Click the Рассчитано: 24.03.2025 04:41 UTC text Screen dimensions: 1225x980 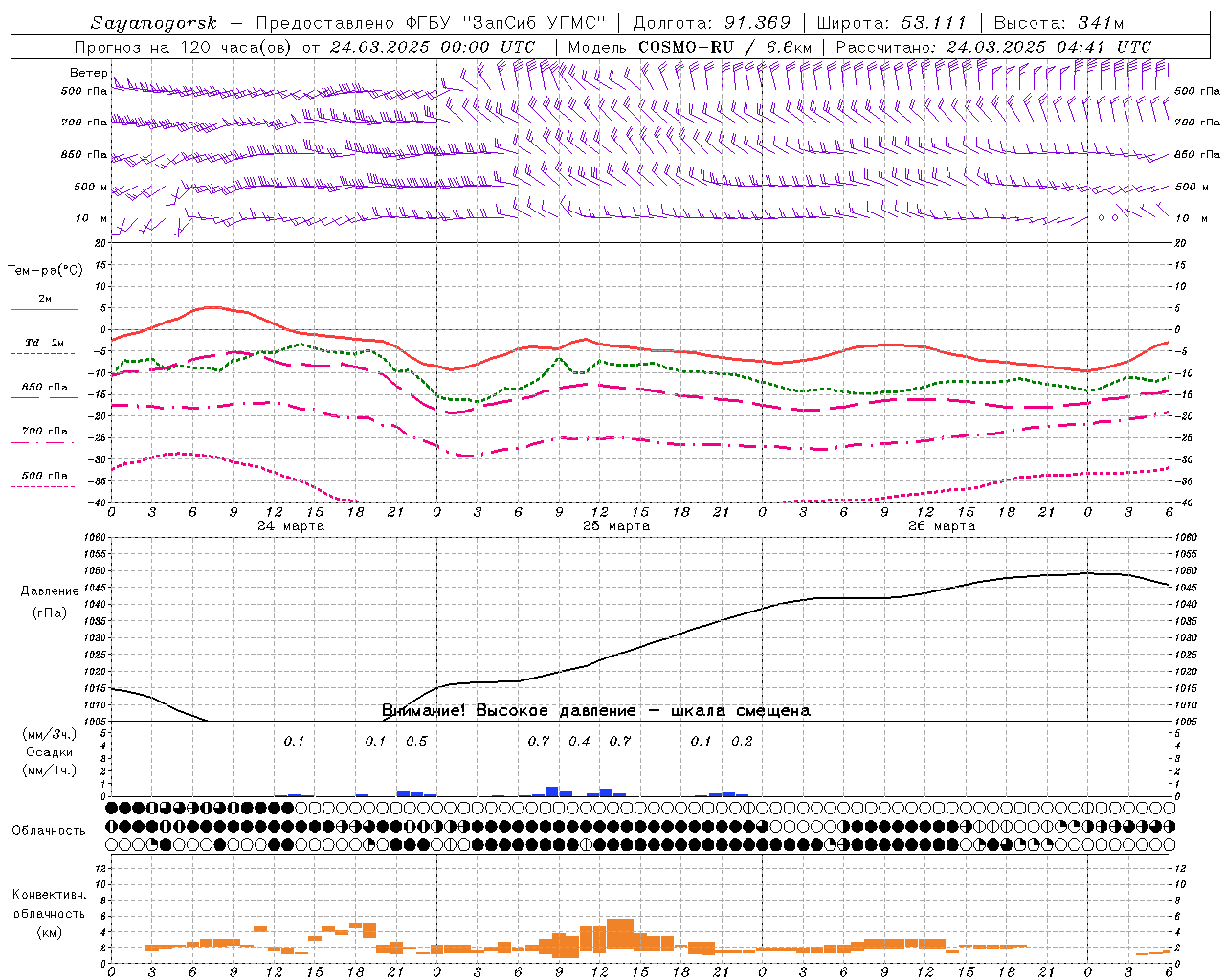pos(993,47)
